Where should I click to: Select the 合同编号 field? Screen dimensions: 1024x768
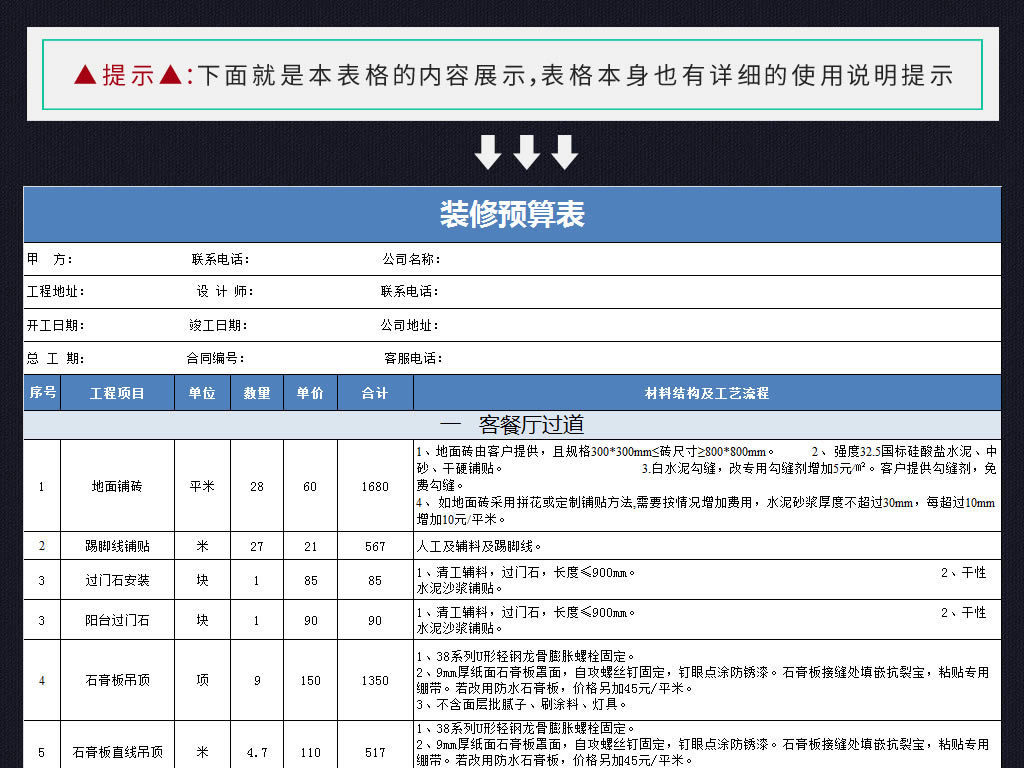pos(215,358)
